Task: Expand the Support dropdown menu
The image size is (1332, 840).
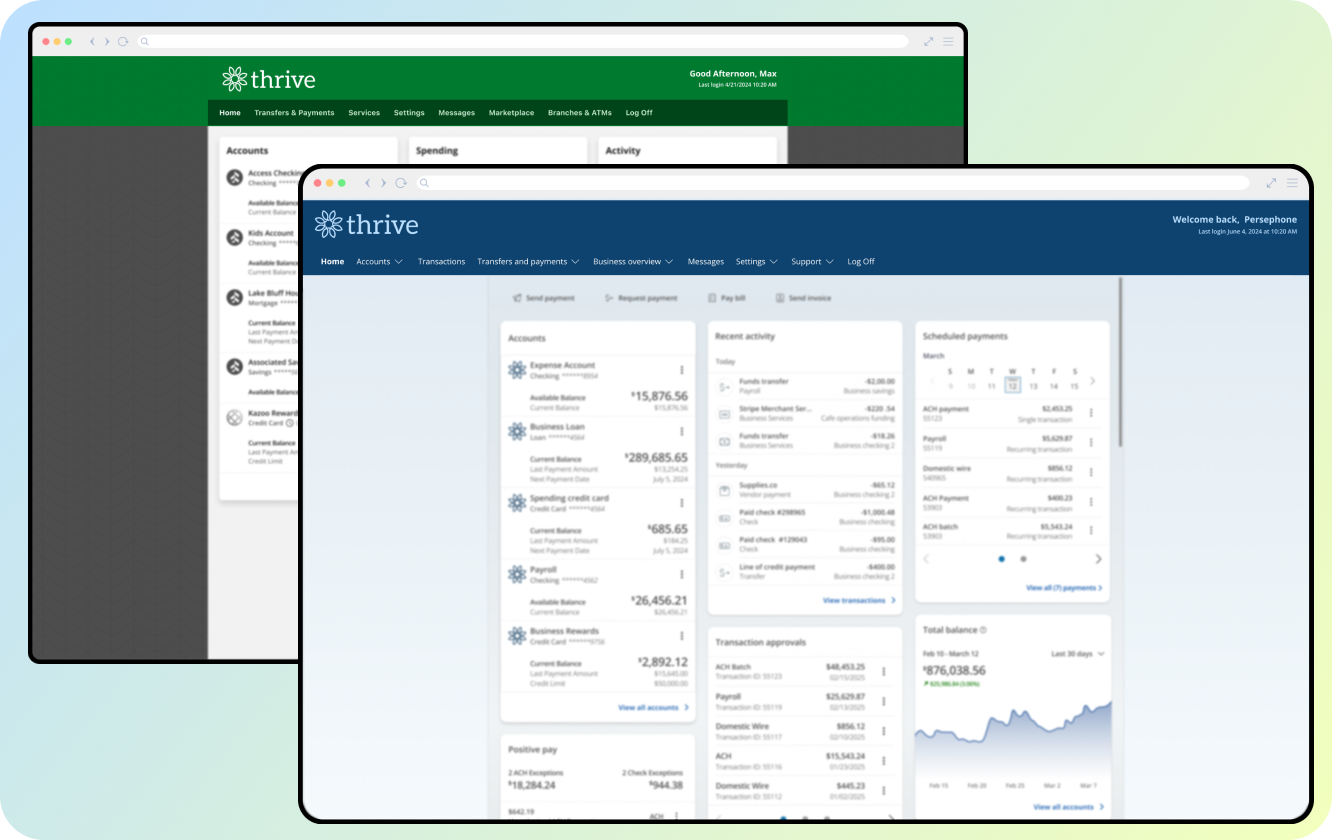Action: [x=812, y=262]
